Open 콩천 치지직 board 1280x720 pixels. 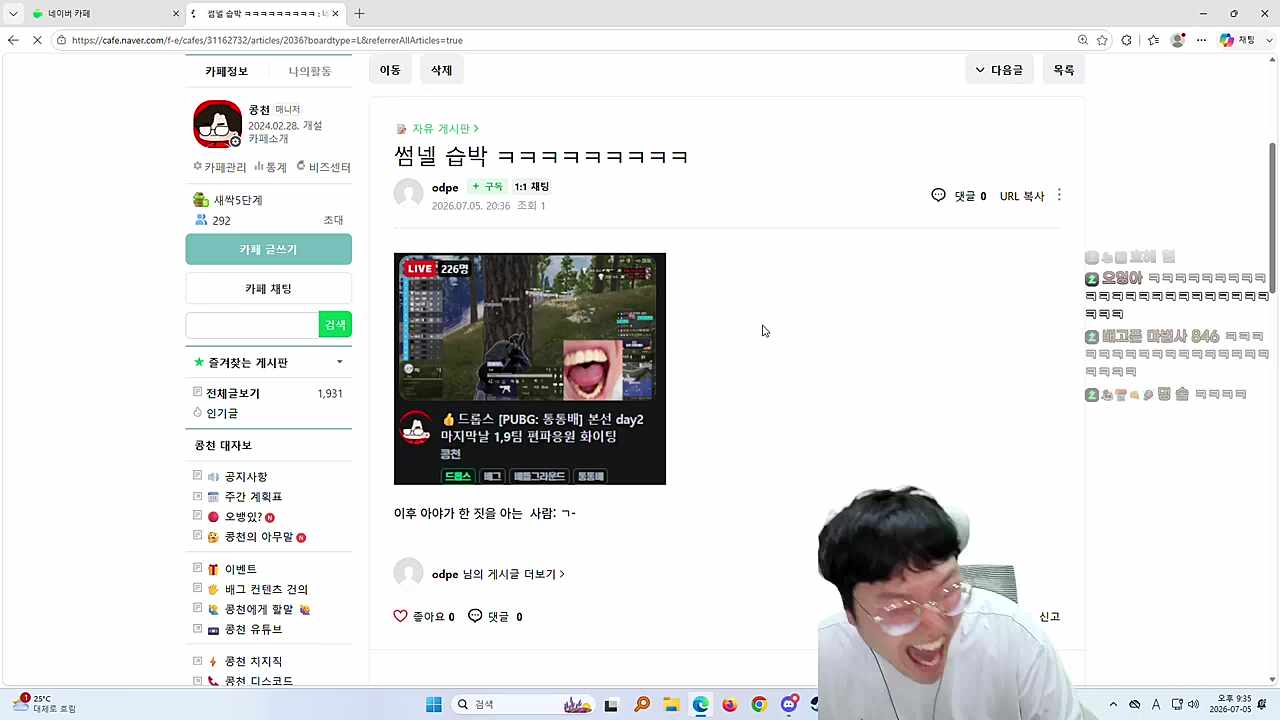253,661
